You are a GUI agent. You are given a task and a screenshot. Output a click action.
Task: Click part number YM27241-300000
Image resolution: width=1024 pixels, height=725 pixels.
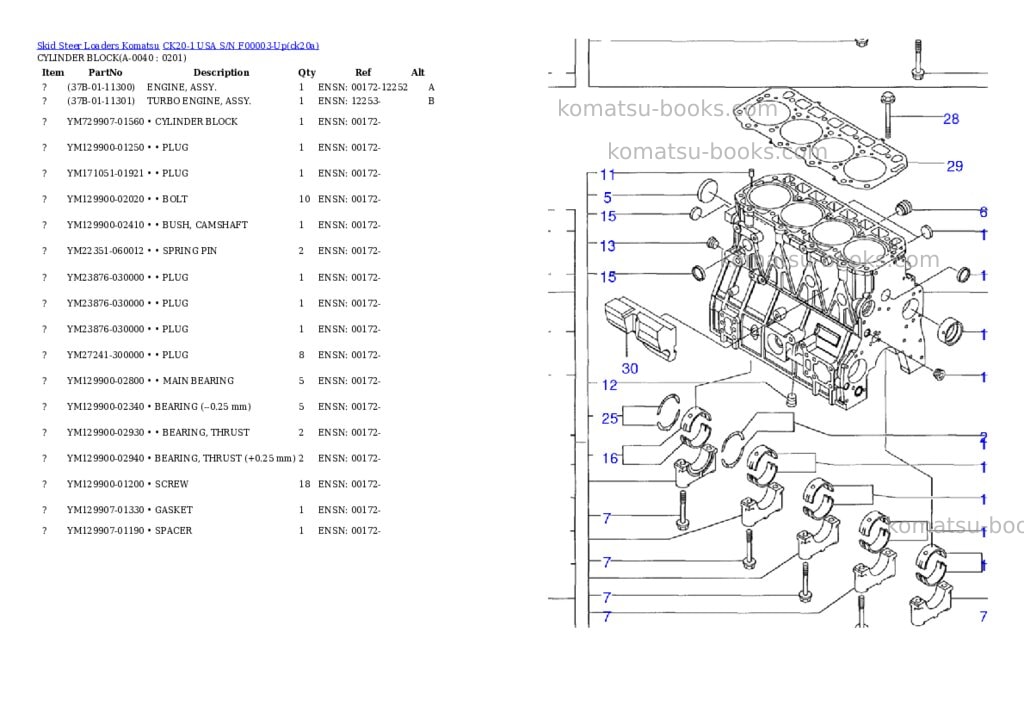[105, 355]
